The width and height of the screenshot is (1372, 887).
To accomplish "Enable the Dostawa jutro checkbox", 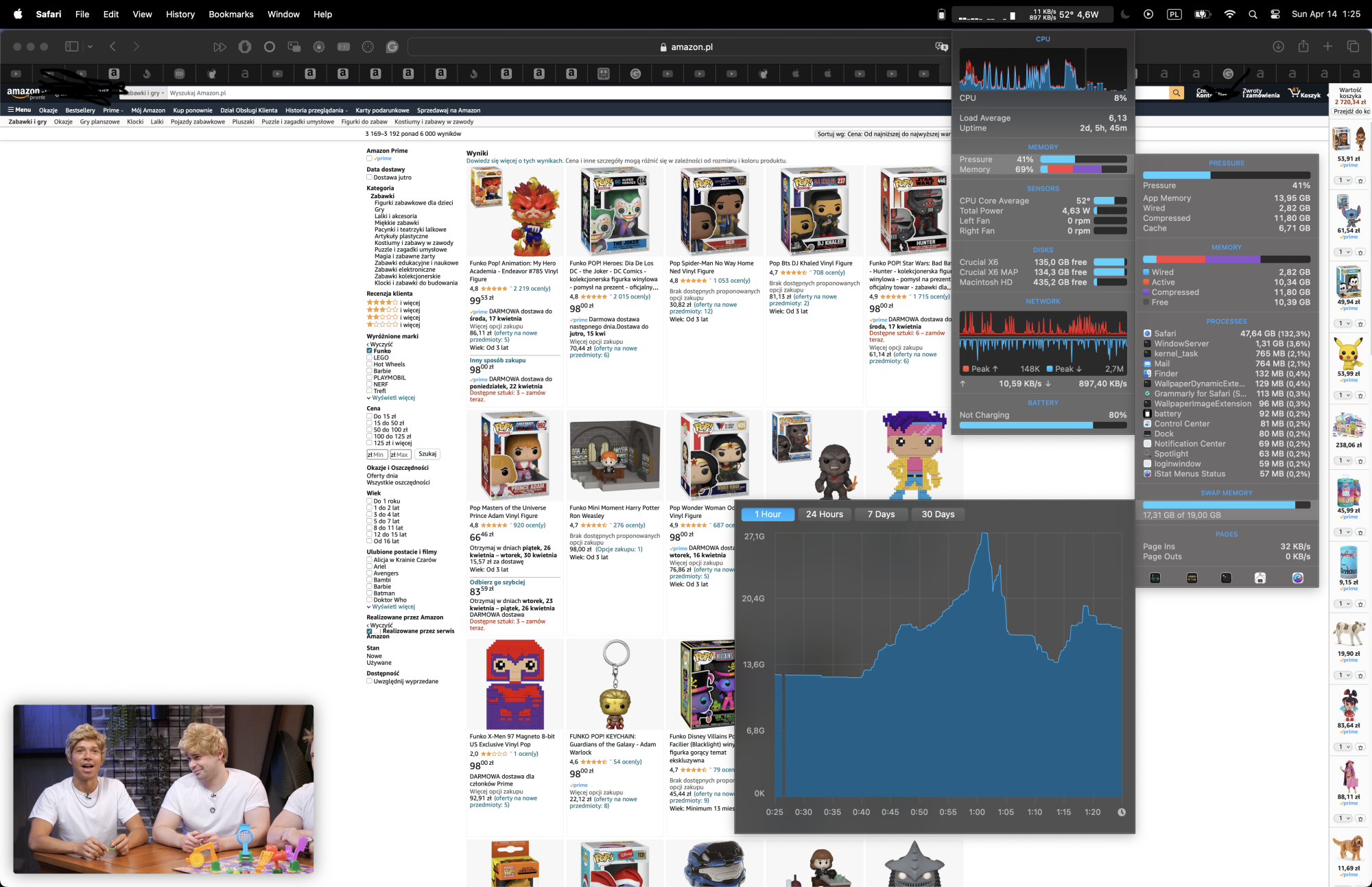I will pos(369,177).
